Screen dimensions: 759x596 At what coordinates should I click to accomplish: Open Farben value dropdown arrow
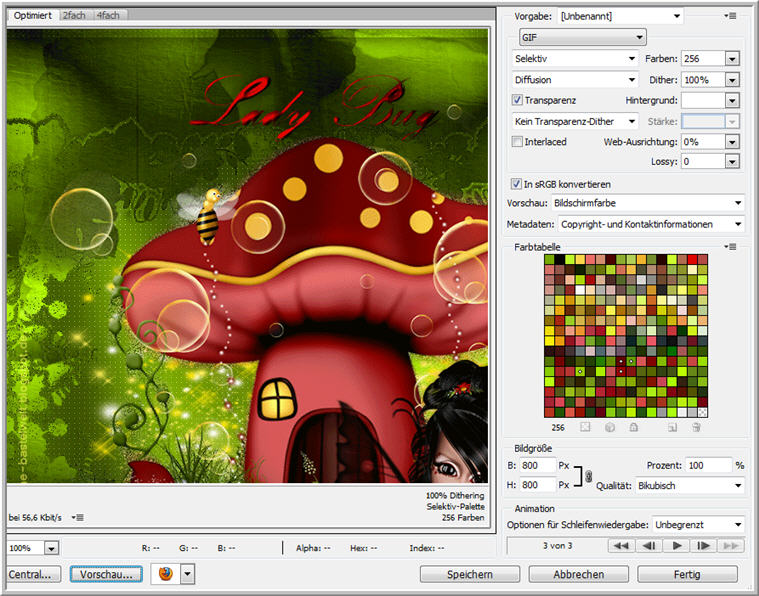[x=732, y=59]
